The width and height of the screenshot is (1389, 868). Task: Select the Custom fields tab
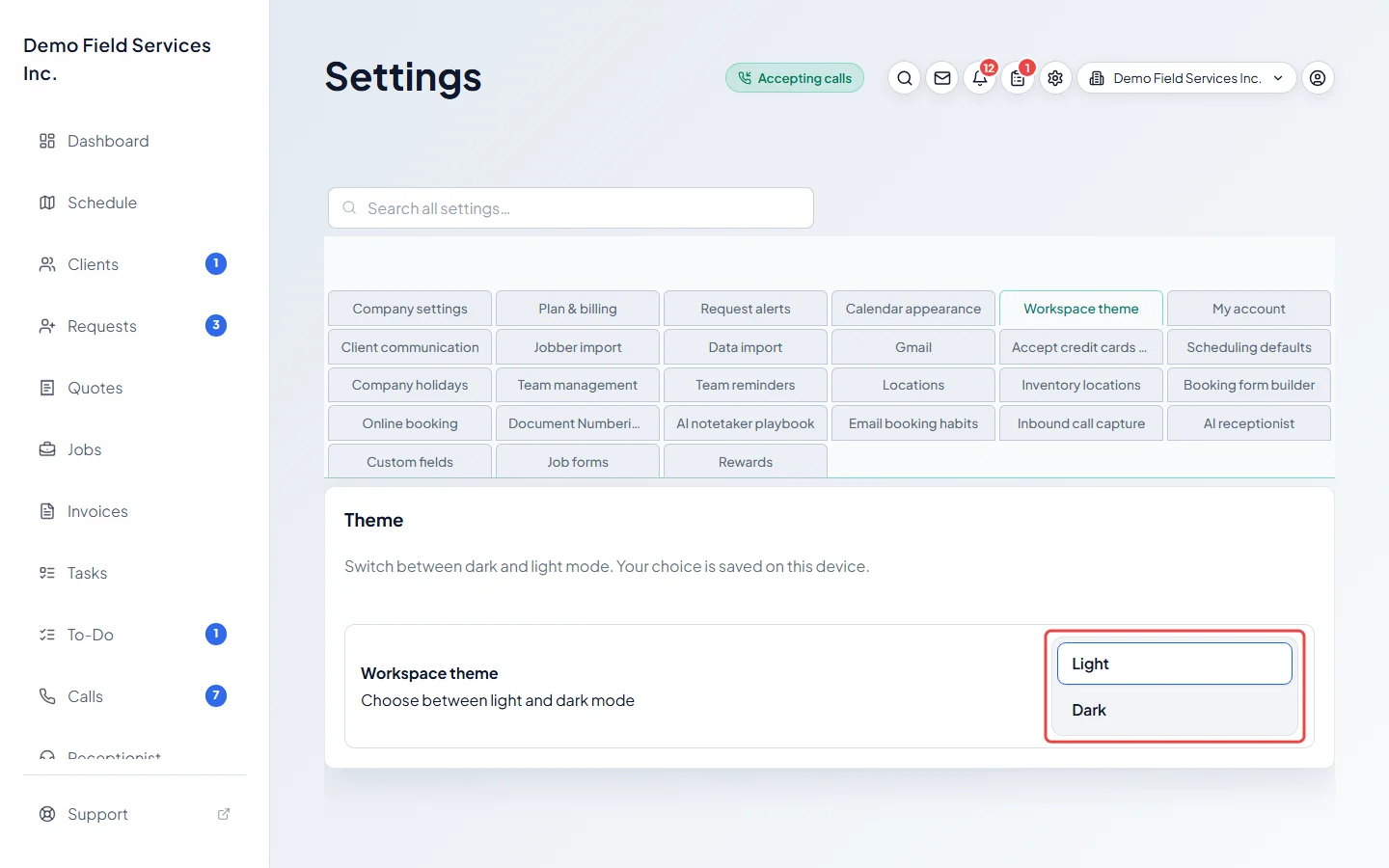coord(410,461)
